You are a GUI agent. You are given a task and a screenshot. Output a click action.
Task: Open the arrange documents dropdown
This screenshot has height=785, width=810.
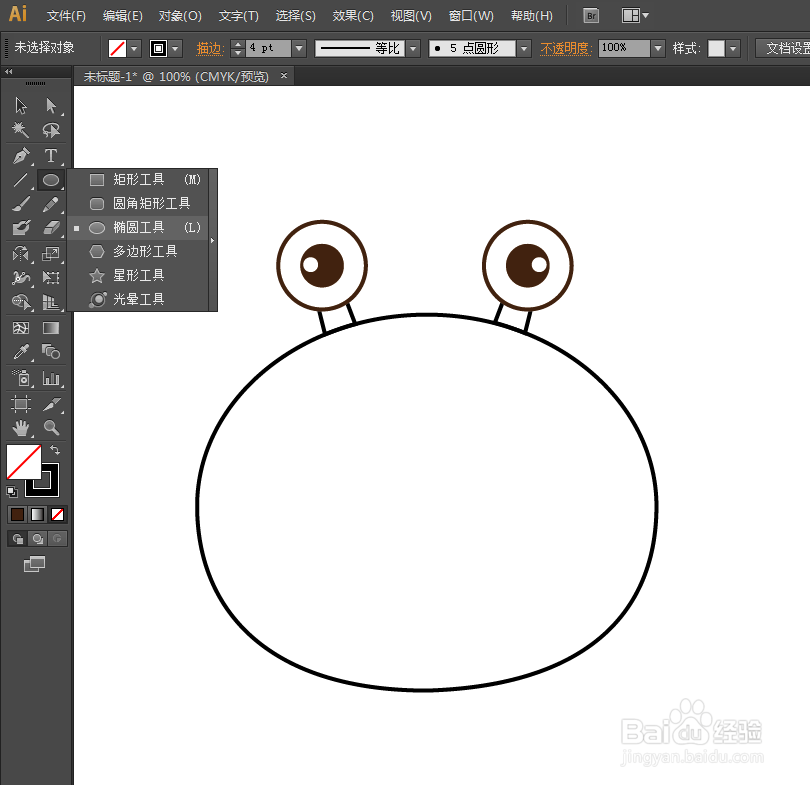(635, 15)
